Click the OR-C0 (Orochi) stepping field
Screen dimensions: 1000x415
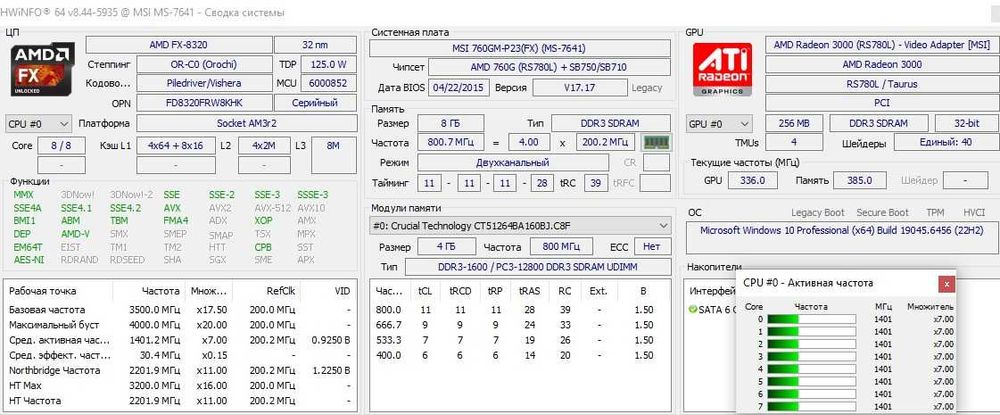pos(203,64)
